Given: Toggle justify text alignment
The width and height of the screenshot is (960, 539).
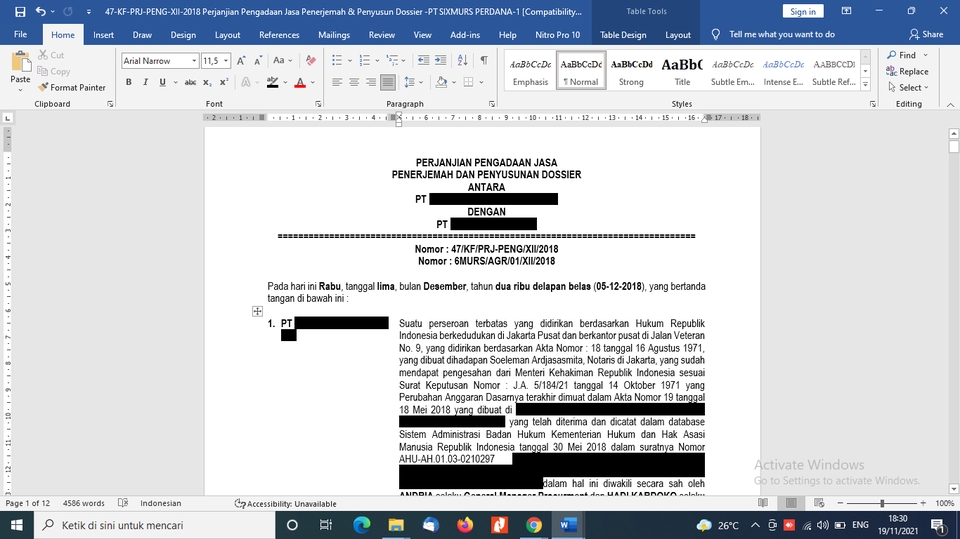Looking at the screenshot, I should tap(388, 82).
